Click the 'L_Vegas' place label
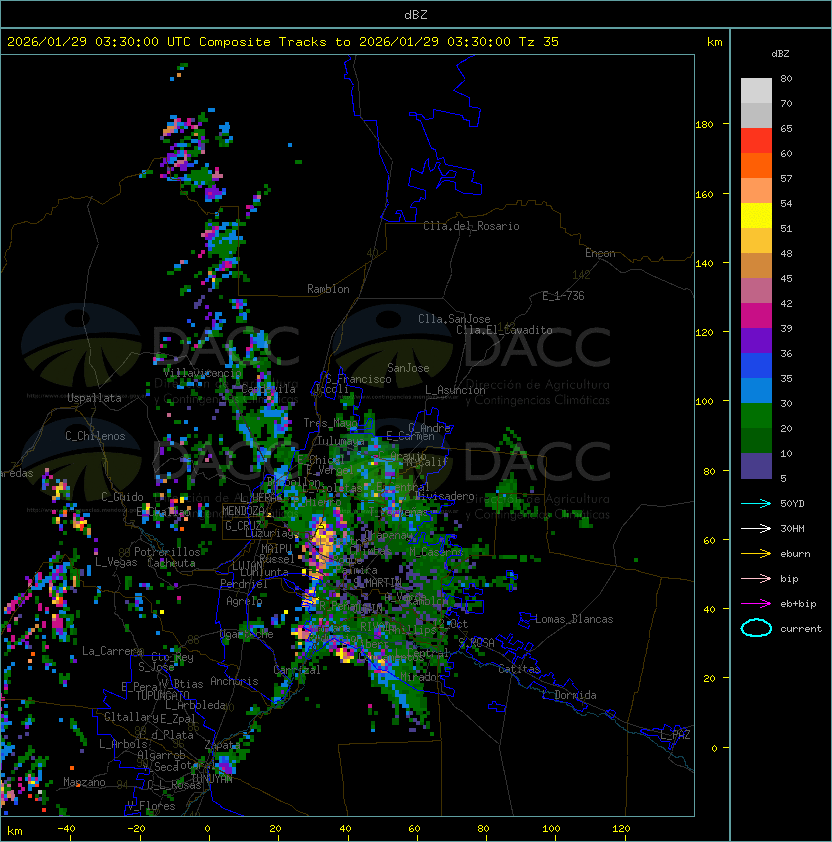 click(x=116, y=562)
